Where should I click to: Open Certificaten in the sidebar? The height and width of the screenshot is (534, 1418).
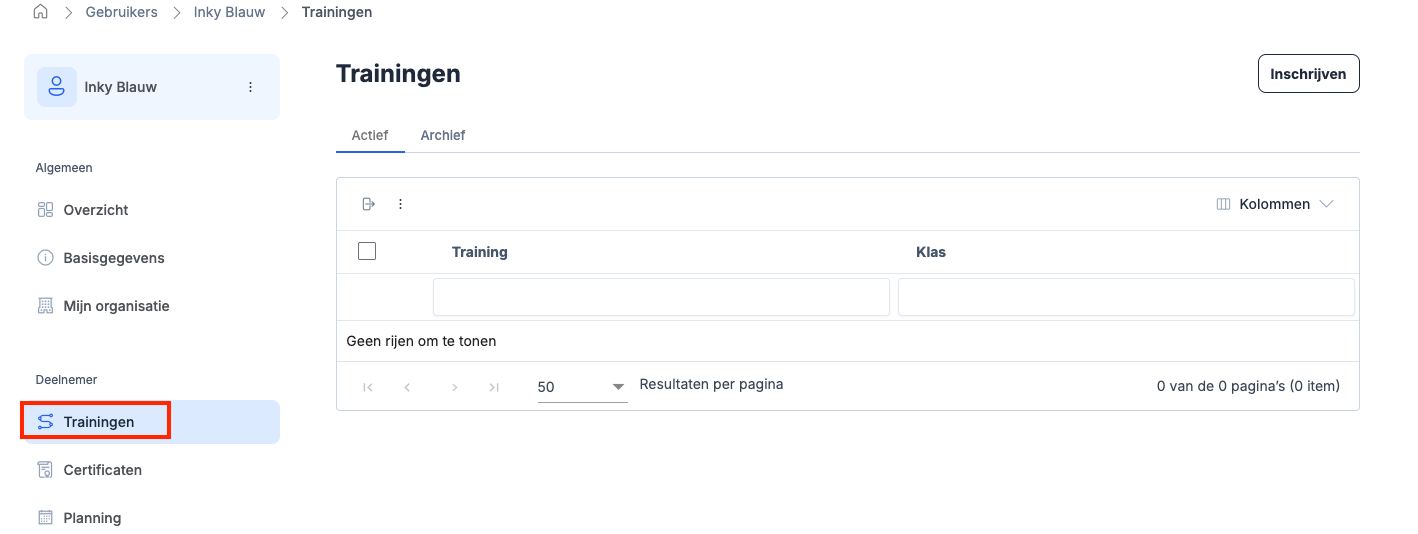coord(102,470)
